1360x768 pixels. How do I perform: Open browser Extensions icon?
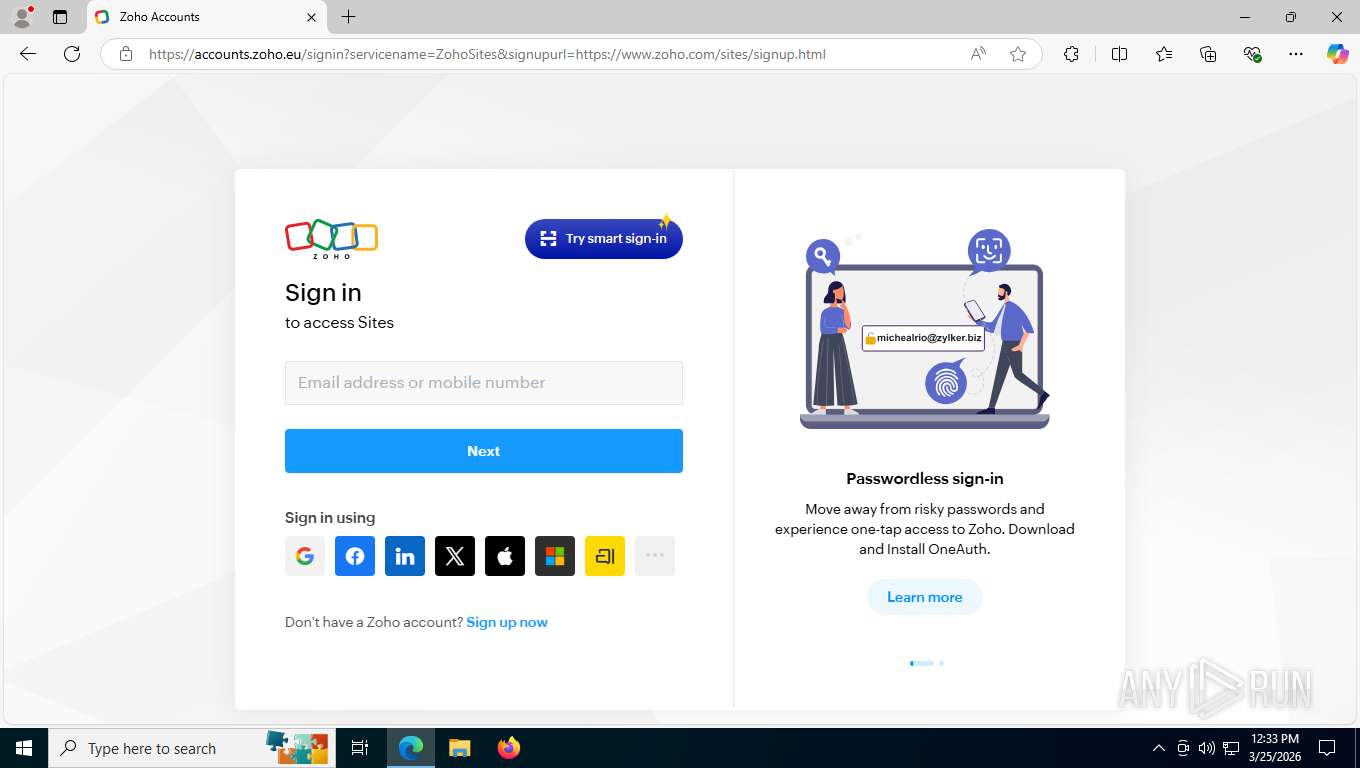point(1071,54)
